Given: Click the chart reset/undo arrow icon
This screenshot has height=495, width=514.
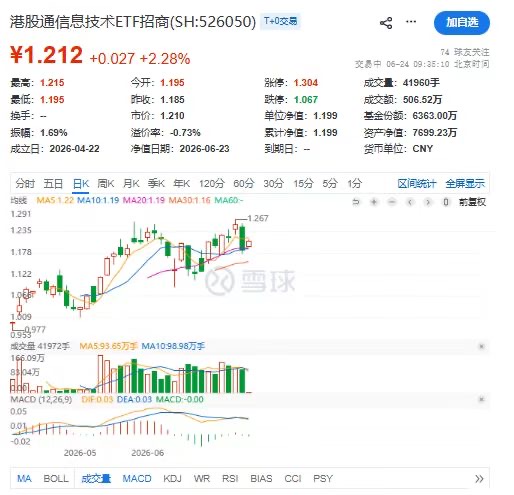Looking at the screenshot, I should pyautogui.click(x=356, y=202).
